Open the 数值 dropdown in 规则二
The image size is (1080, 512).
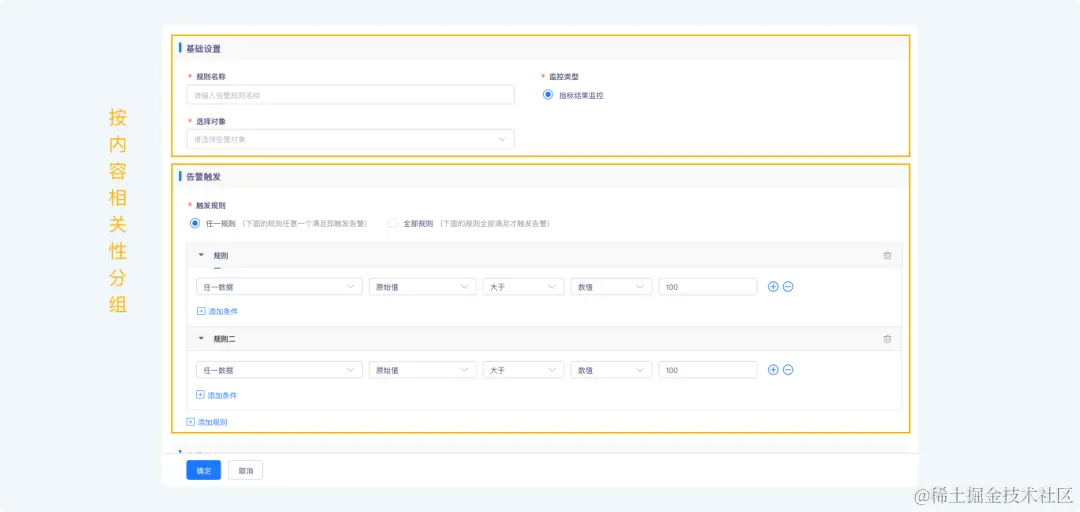pyautogui.click(x=611, y=370)
